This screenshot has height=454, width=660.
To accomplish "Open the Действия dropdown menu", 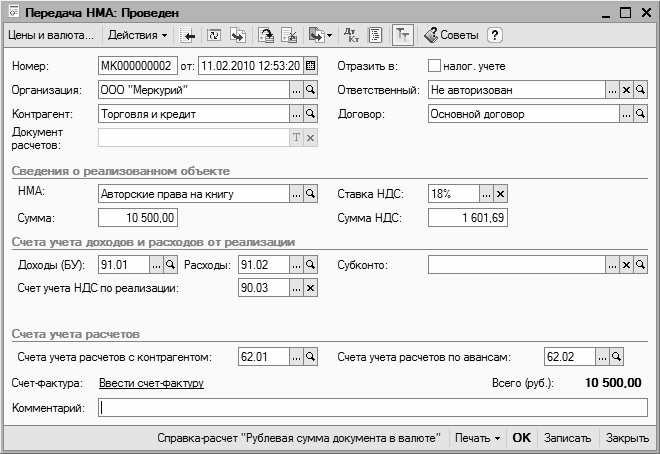I will 138,35.
